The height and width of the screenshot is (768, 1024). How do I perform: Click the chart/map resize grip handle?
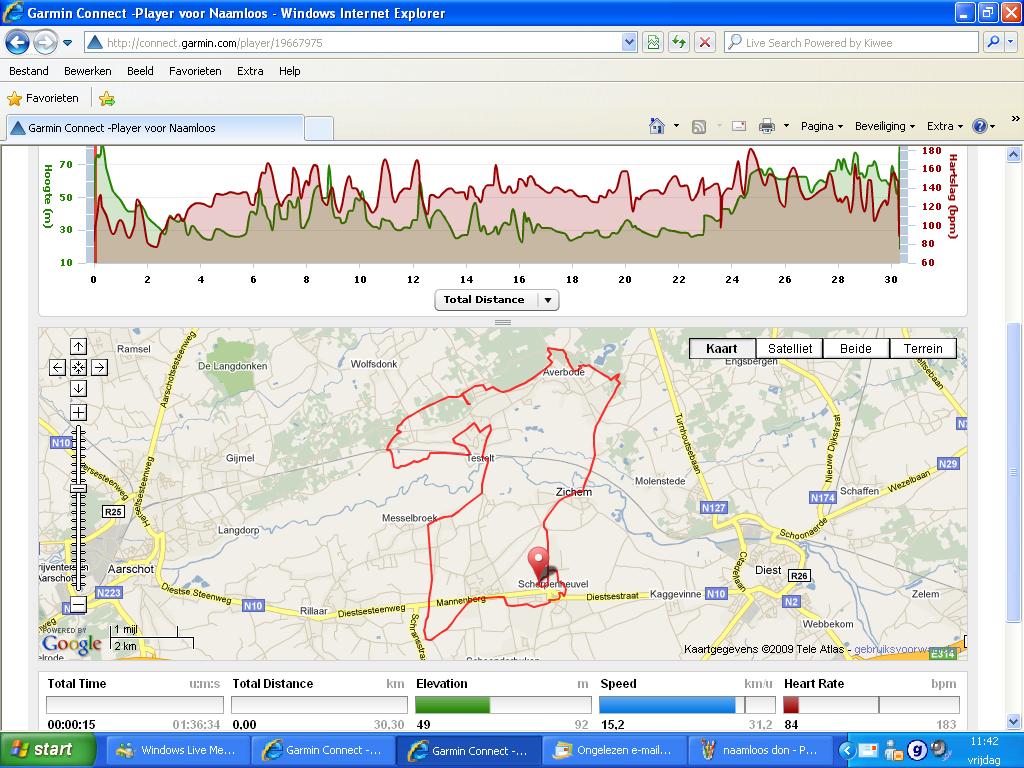click(x=503, y=323)
